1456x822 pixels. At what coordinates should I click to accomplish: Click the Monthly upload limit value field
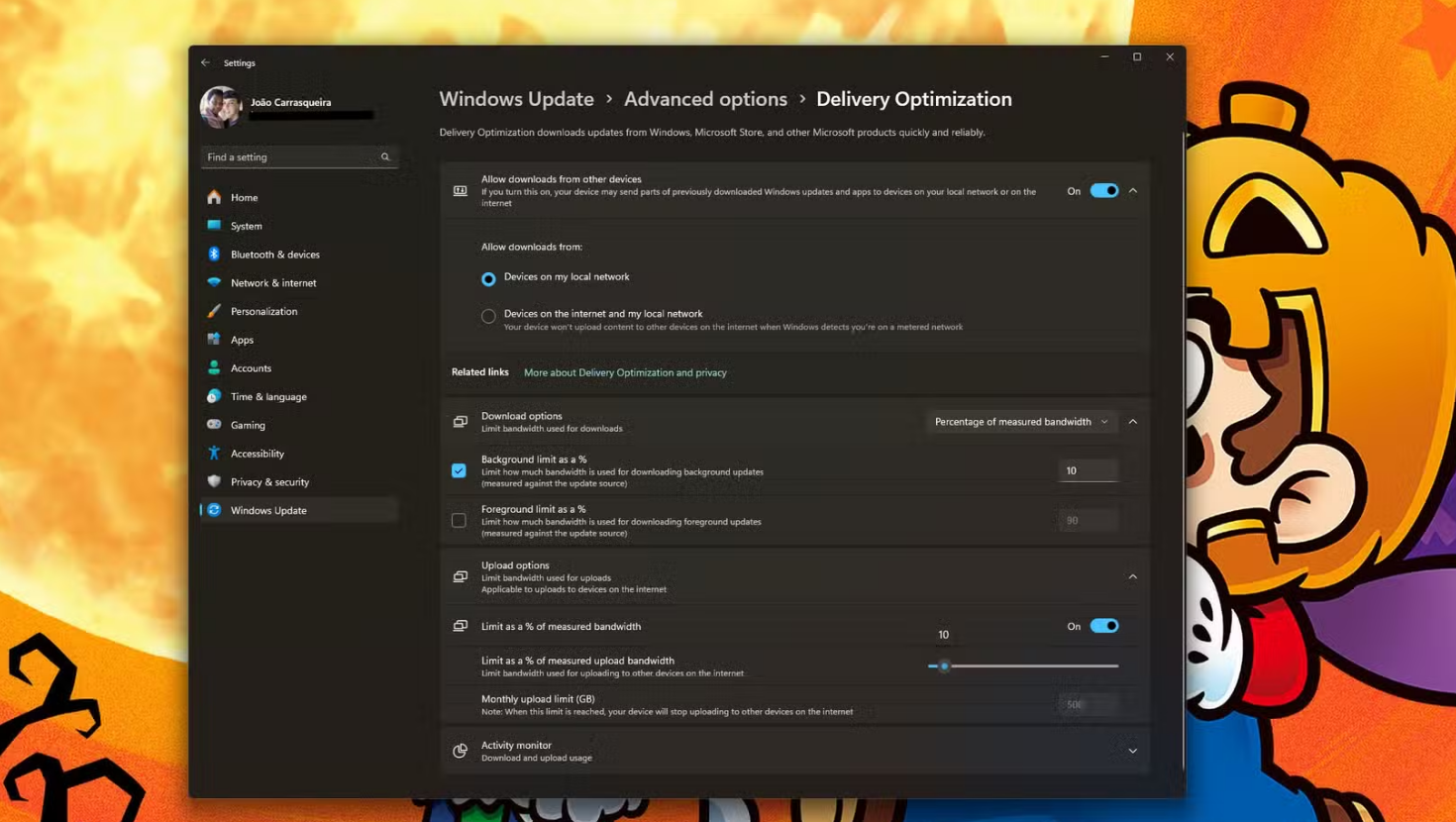click(1088, 704)
